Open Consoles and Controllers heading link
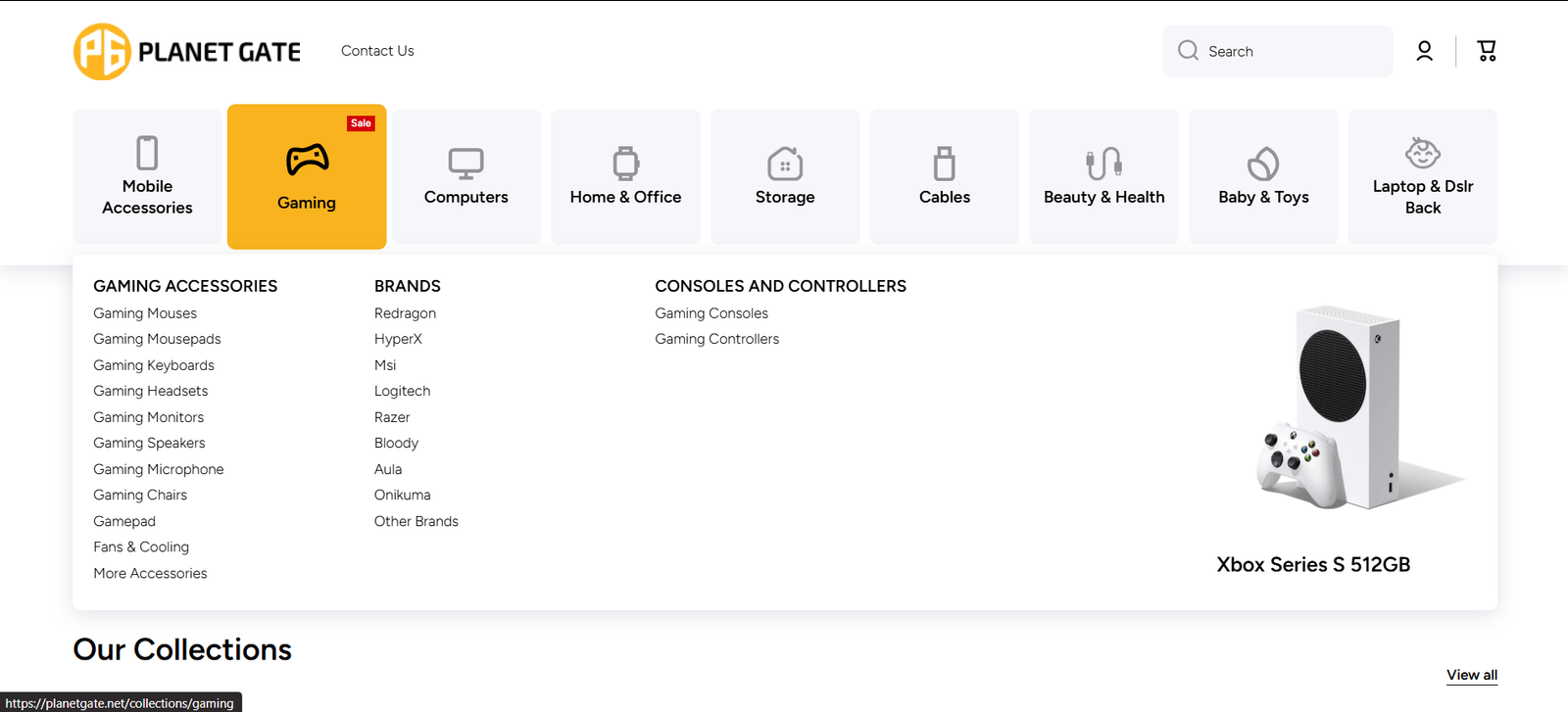Screen dimensions: 1568x712 pos(781,286)
